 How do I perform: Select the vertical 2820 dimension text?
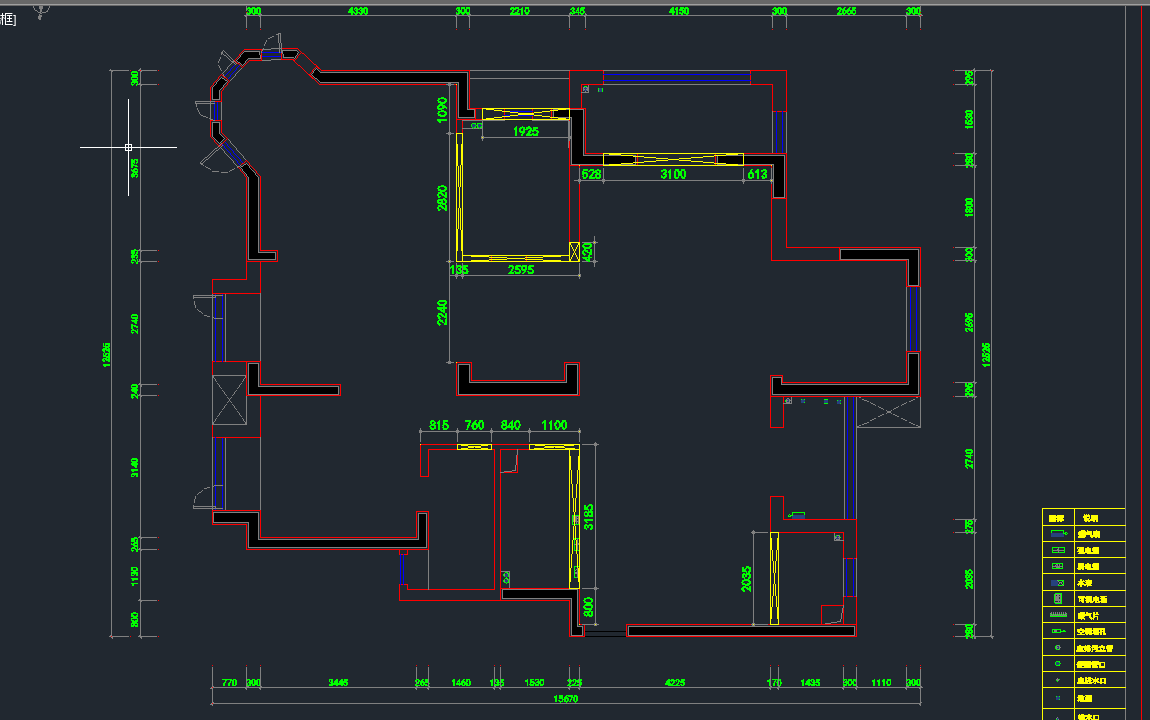click(x=442, y=198)
